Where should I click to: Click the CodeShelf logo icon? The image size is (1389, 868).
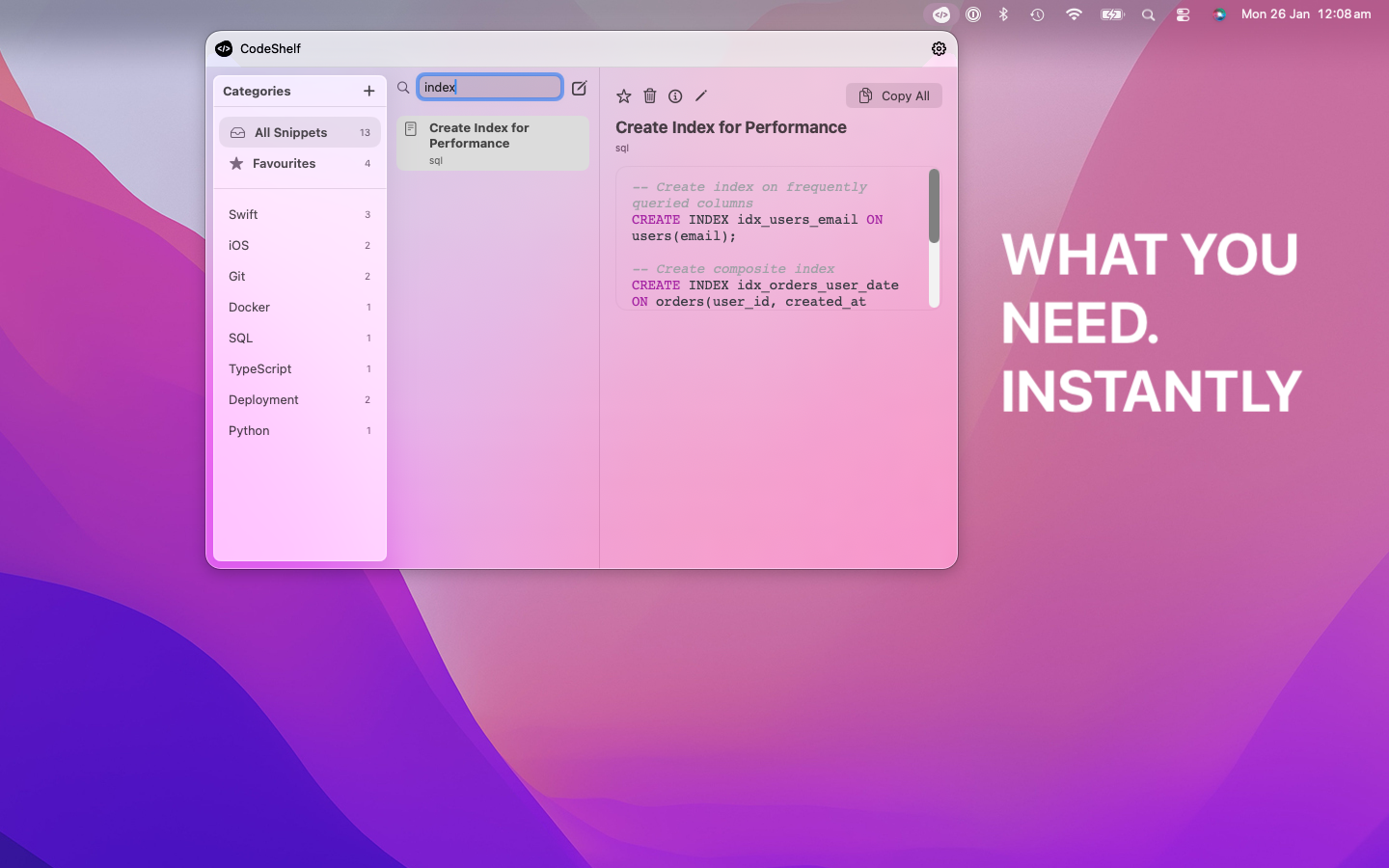[224, 48]
